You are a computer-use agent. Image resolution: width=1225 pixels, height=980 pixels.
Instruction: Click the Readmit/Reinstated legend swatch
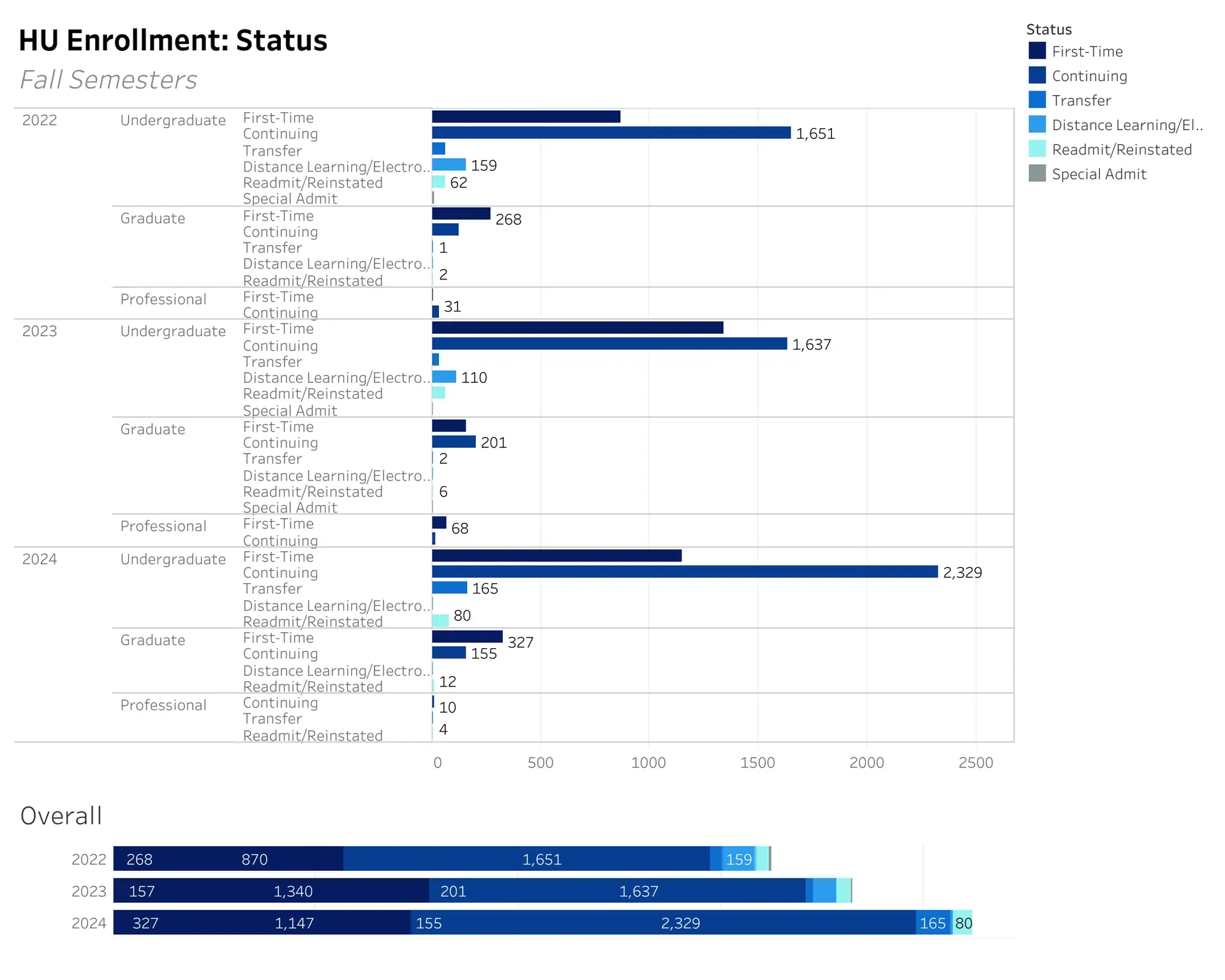coord(1037,149)
